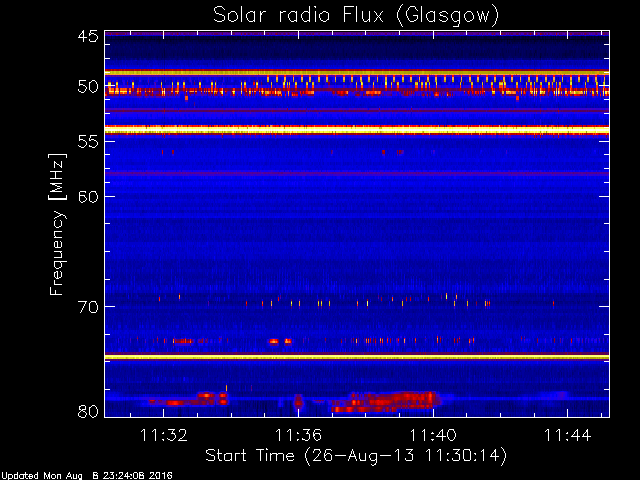The height and width of the screenshot is (480, 640).
Task: Click the 11:40 time tick label
Action: (x=433, y=435)
